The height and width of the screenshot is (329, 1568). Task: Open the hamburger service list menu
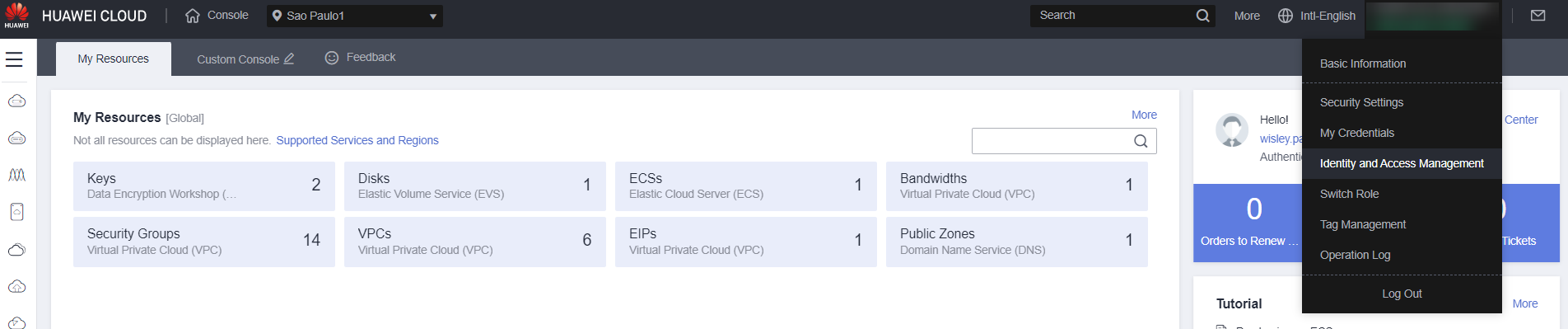pyautogui.click(x=14, y=59)
